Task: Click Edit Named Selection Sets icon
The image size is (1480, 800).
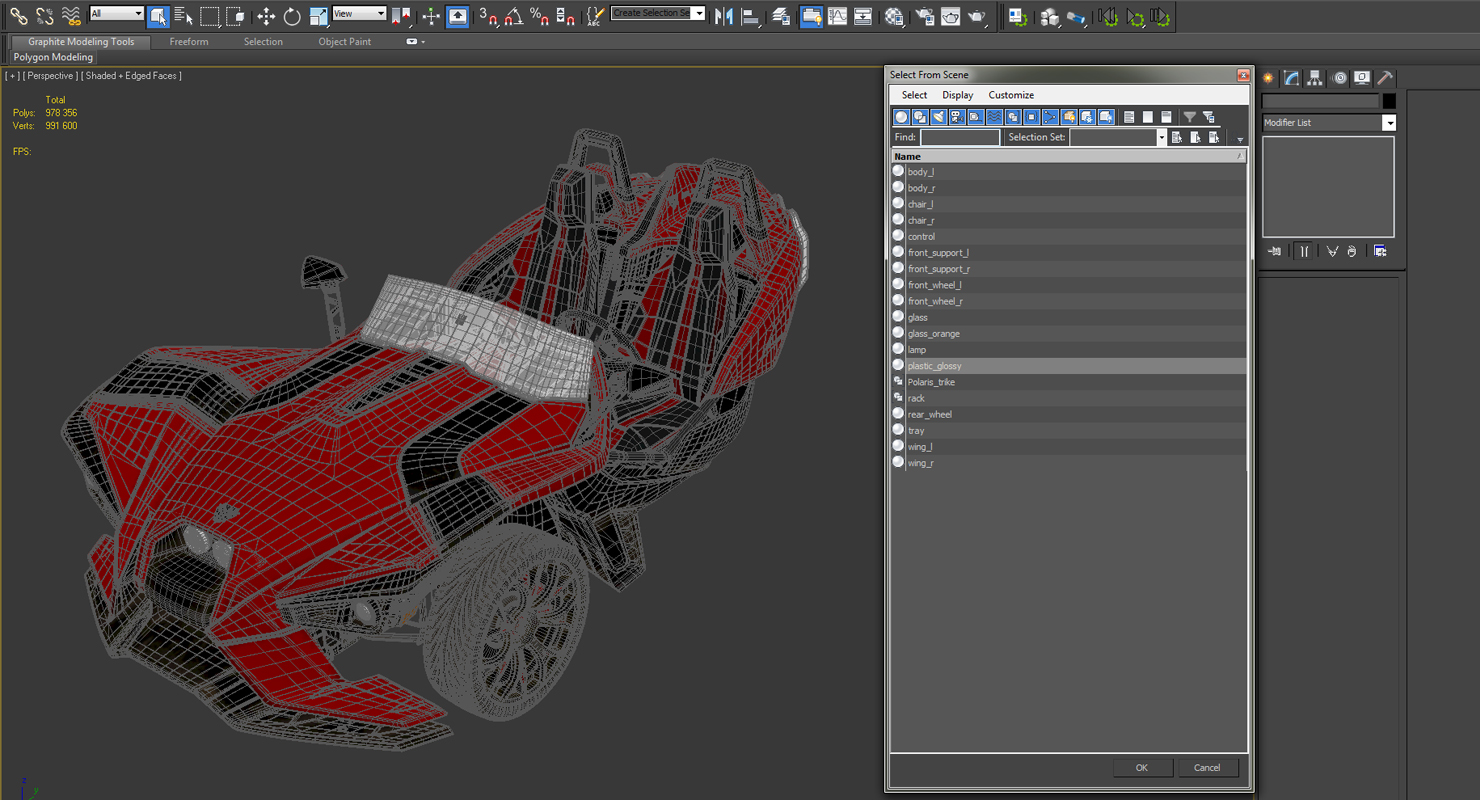Action: tap(595, 16)
